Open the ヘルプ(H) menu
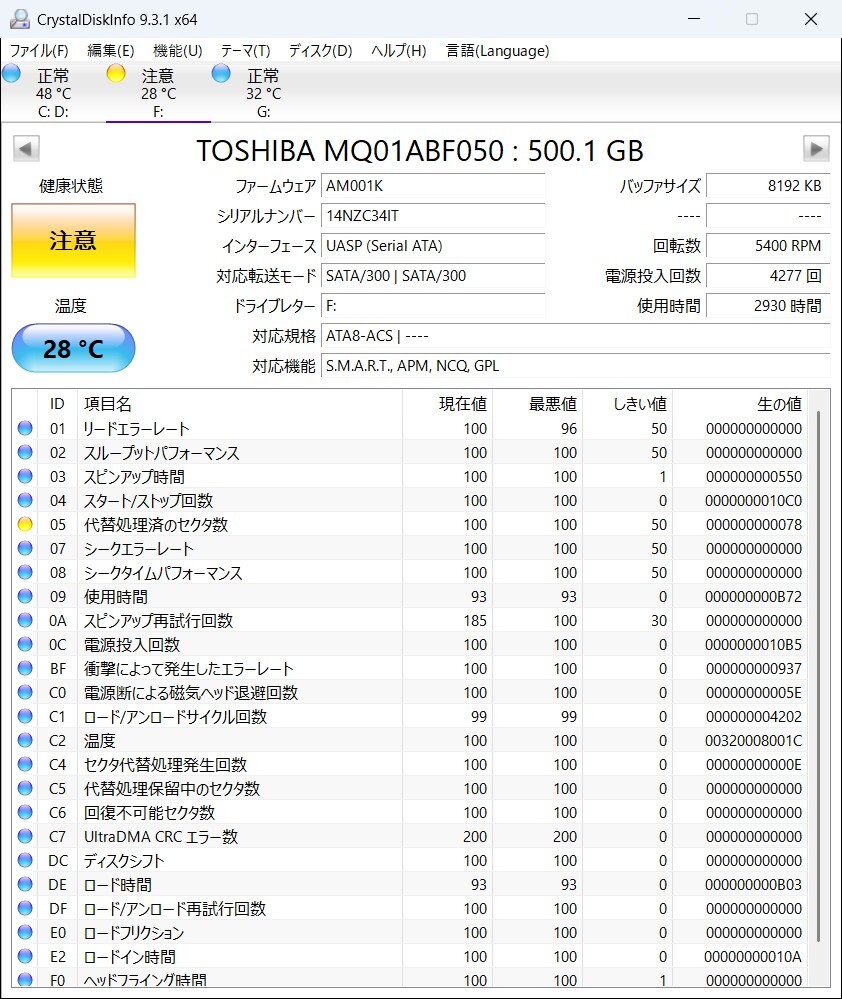 pyautogui.click(x=399, y=50)
